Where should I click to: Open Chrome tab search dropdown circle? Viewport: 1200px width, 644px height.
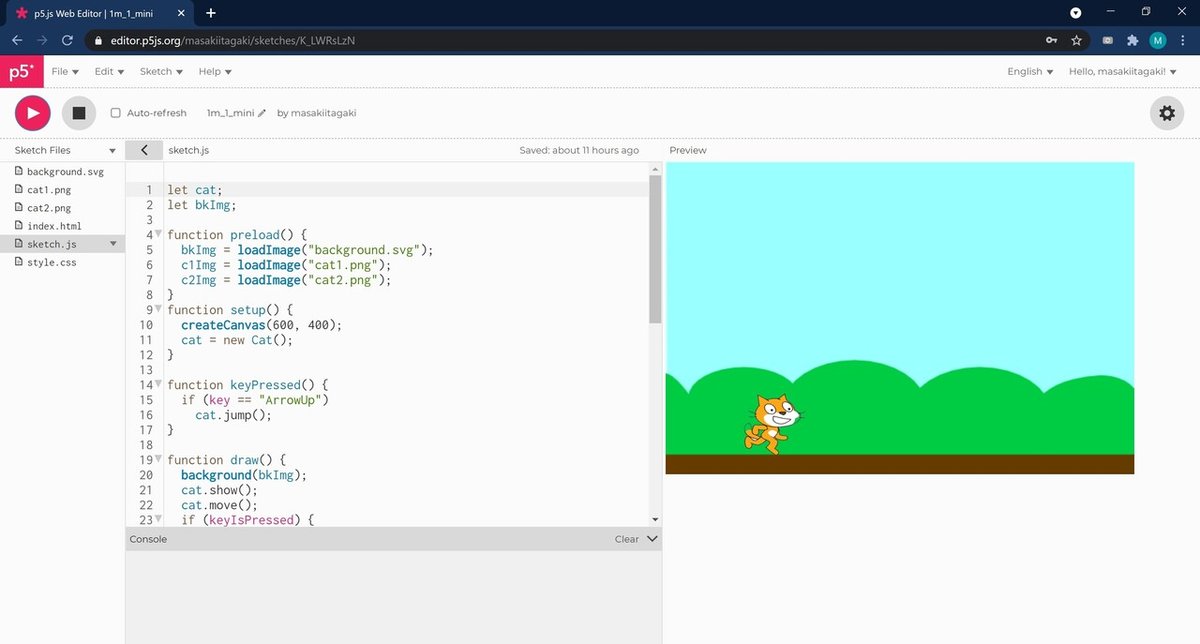[x=1076, y=13]
